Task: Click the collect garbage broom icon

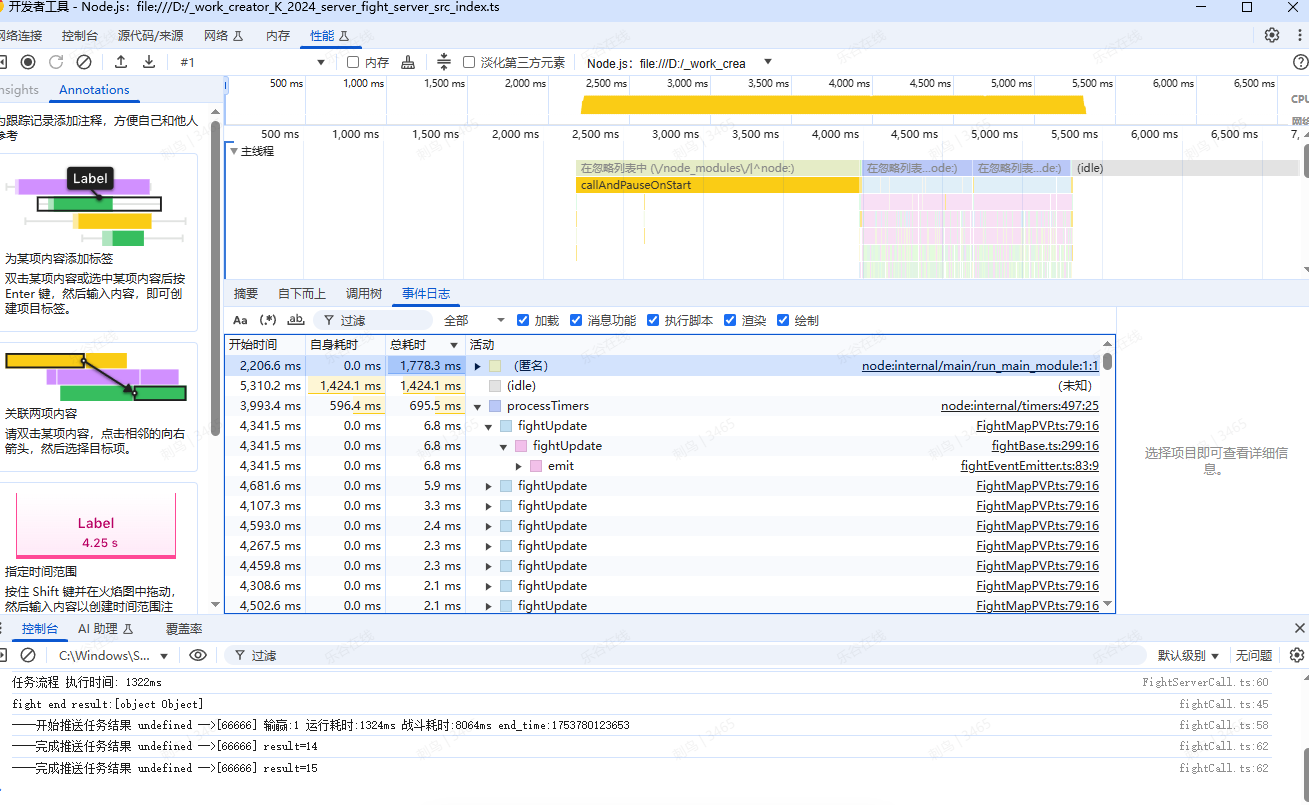Action: click(x=408, y=62)
